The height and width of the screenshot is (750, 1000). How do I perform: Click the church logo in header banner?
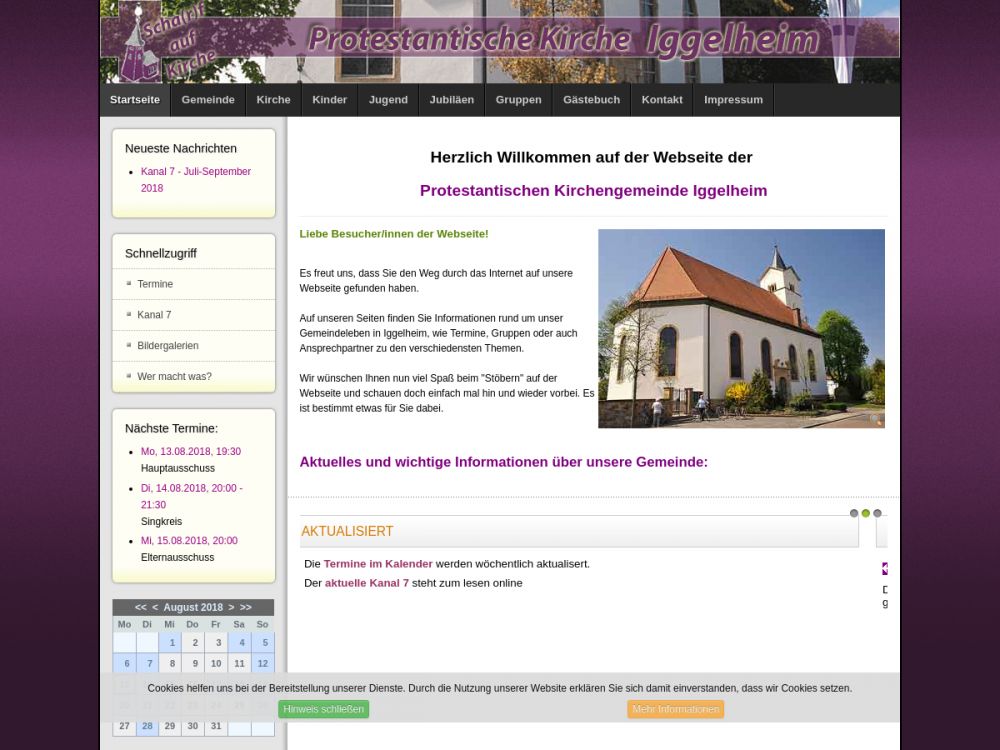(x=138, y=42)
